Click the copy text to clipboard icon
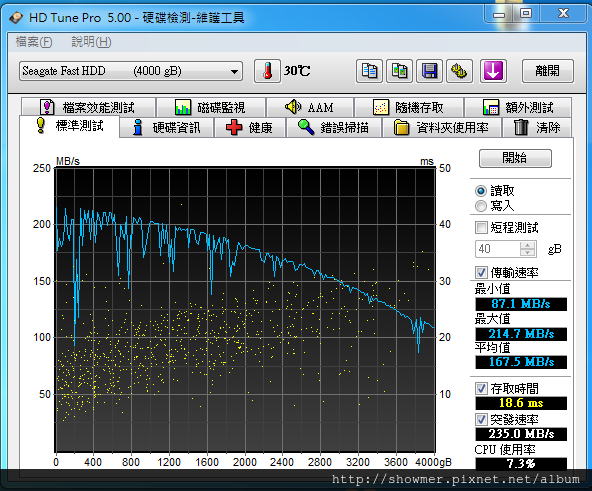Screen dimensions: 592x491 [369, 71]
